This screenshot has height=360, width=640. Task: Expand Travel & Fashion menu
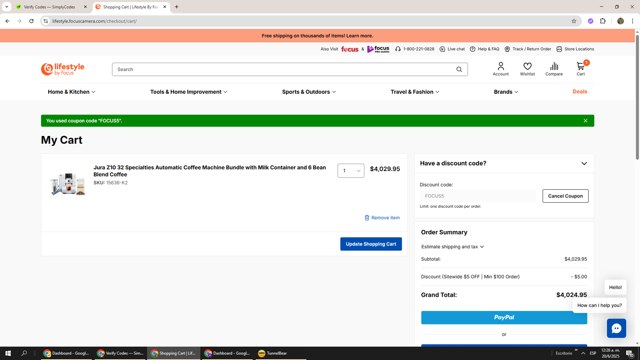(415, 92)
